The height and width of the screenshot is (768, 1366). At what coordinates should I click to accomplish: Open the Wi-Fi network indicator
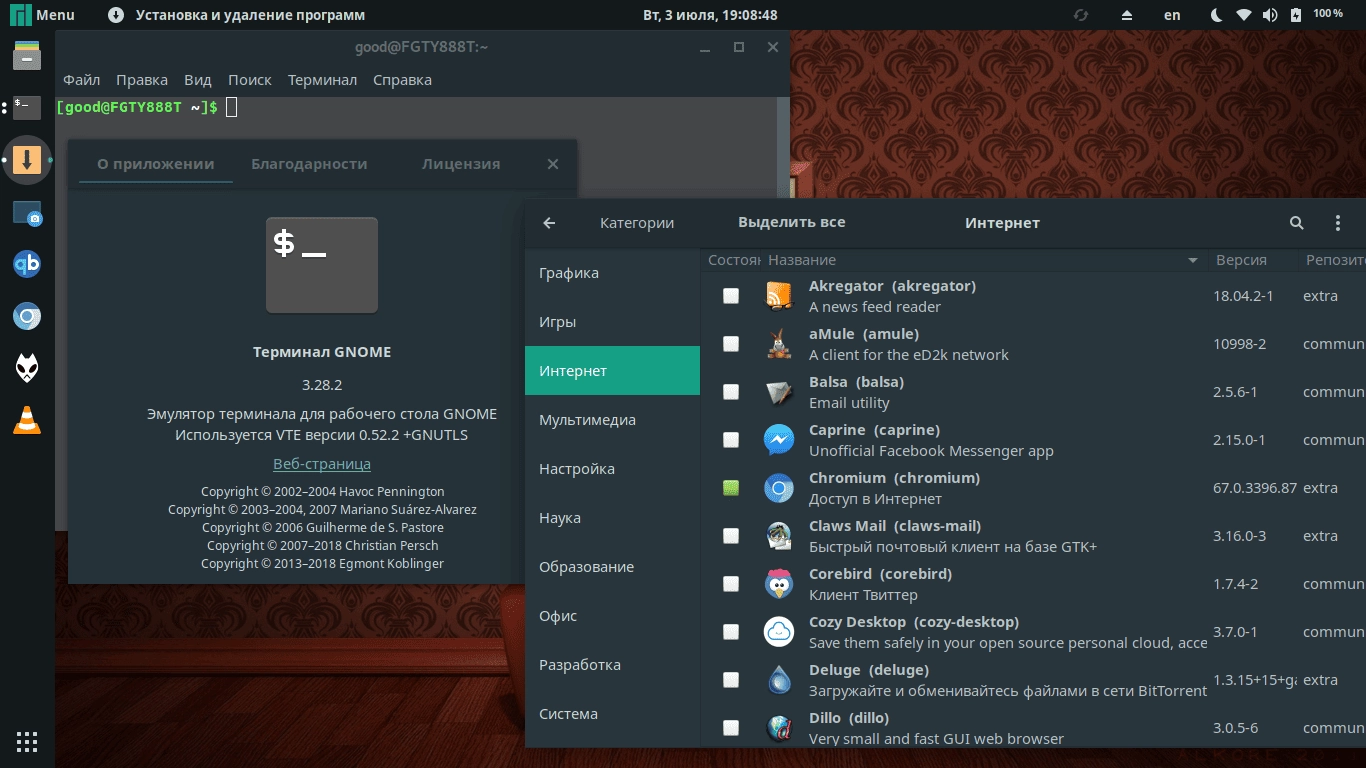tap(1244, 15)
